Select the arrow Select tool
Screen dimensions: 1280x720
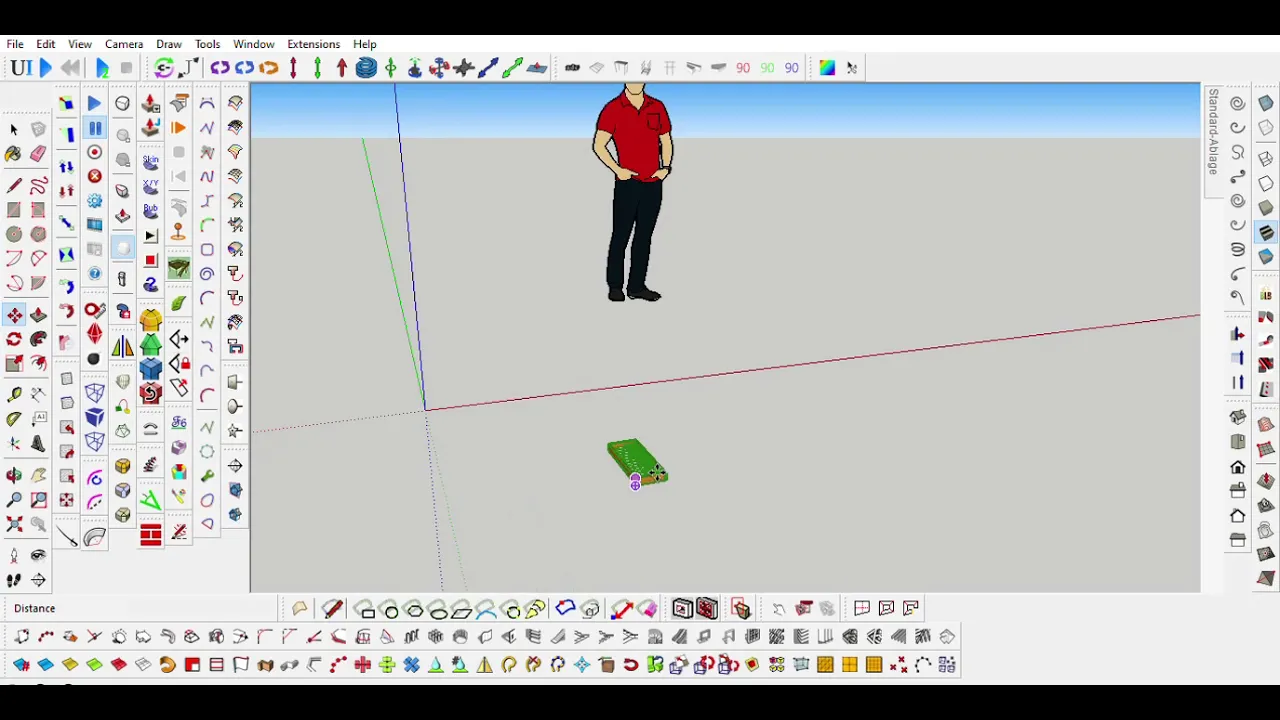[14, 129]
